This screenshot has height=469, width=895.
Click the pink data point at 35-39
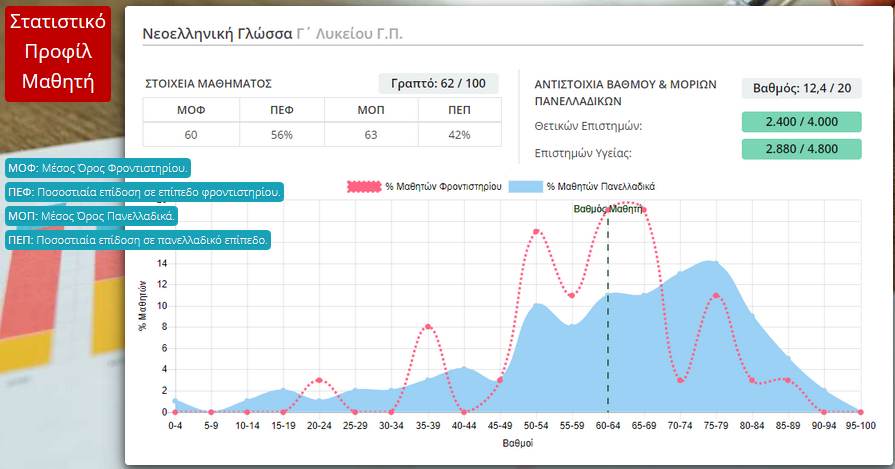(x=428, y=327)
